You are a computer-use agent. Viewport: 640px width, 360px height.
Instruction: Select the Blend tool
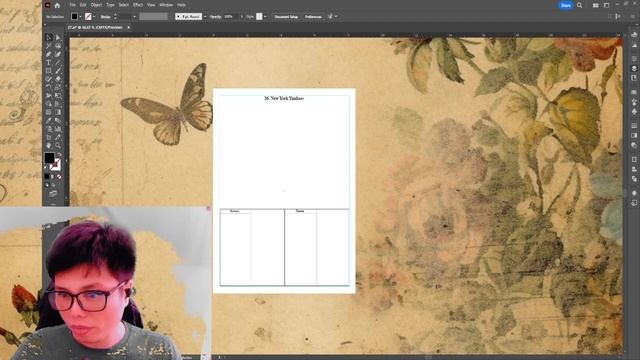pos(58,120)
